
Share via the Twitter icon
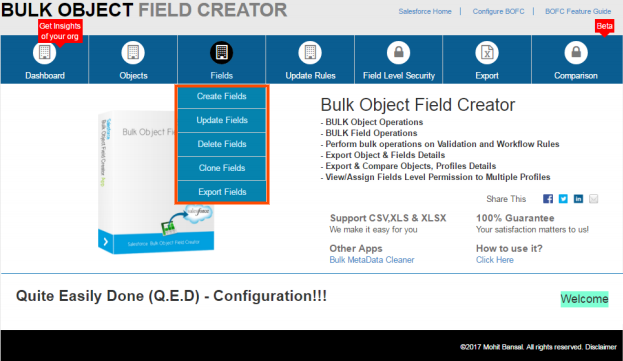click(x=563, y=199)
